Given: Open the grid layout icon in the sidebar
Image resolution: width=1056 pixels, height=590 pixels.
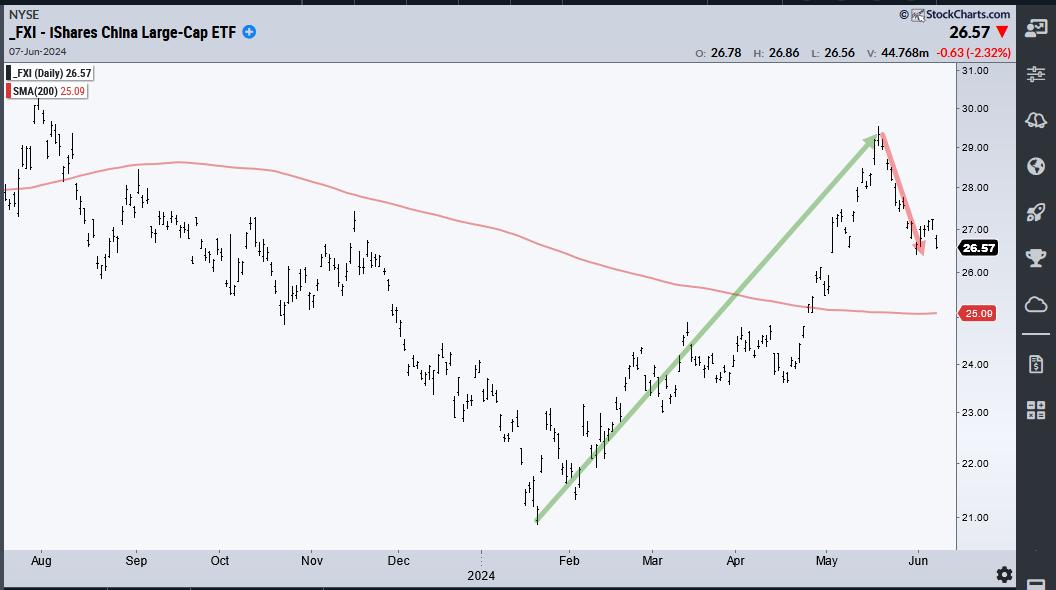Looking at the screenshot, I should click(1036, 409).
